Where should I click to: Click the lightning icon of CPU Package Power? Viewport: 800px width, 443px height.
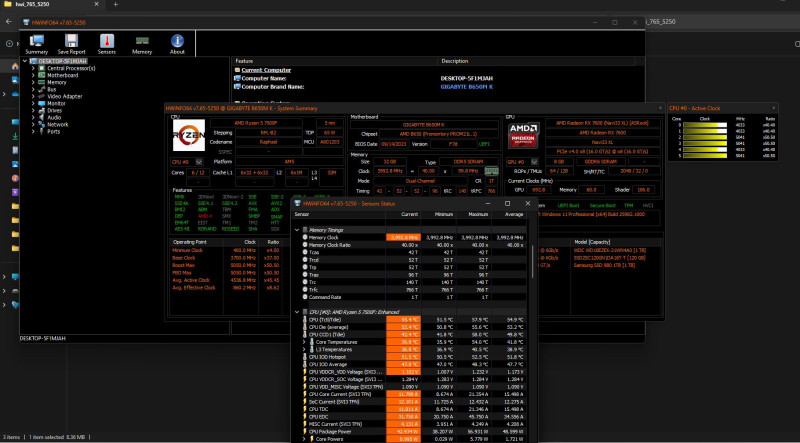pyautogui.click(x=305, y=431)
